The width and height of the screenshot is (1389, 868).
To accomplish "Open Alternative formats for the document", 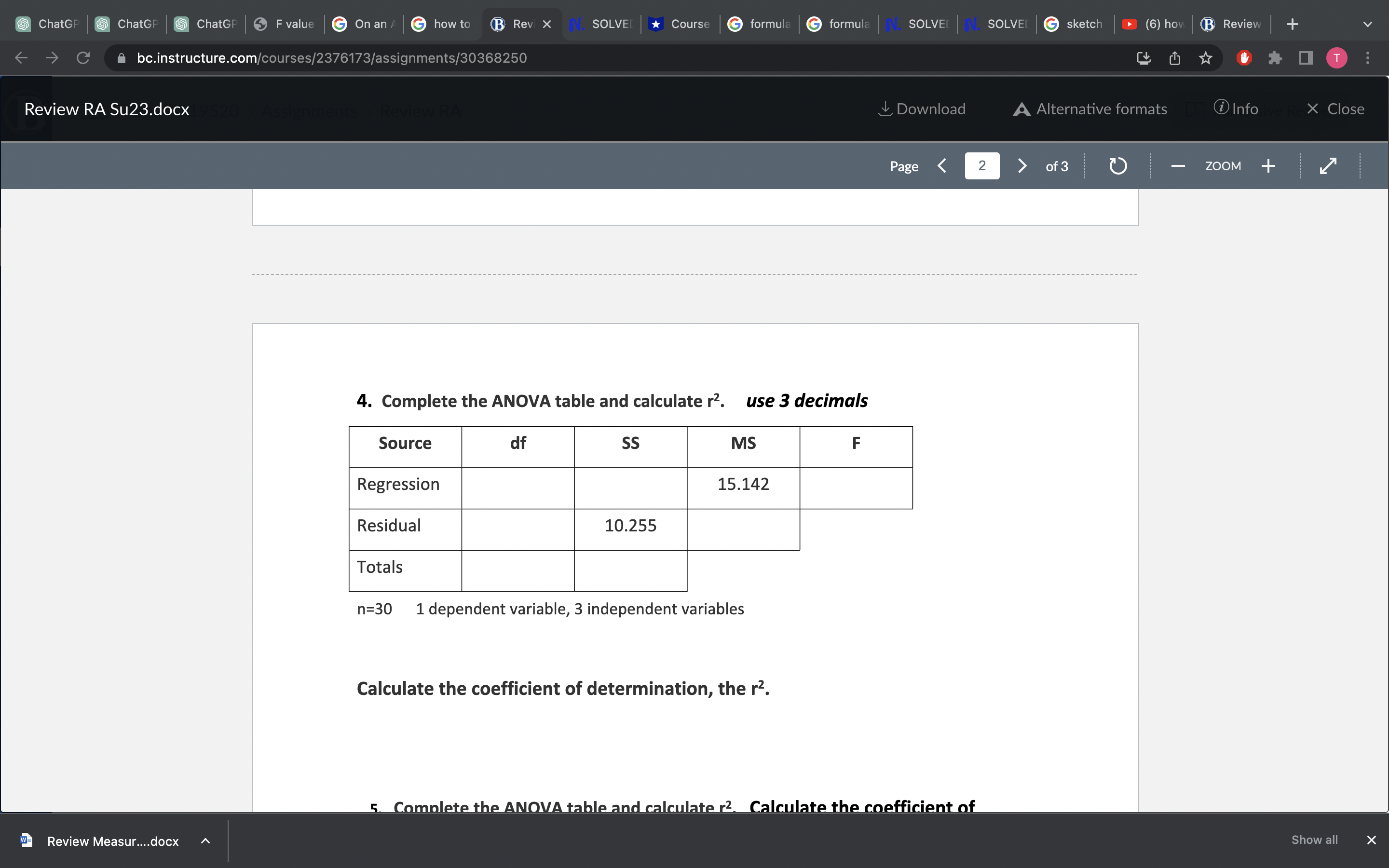I will (x=1089, y=109).
